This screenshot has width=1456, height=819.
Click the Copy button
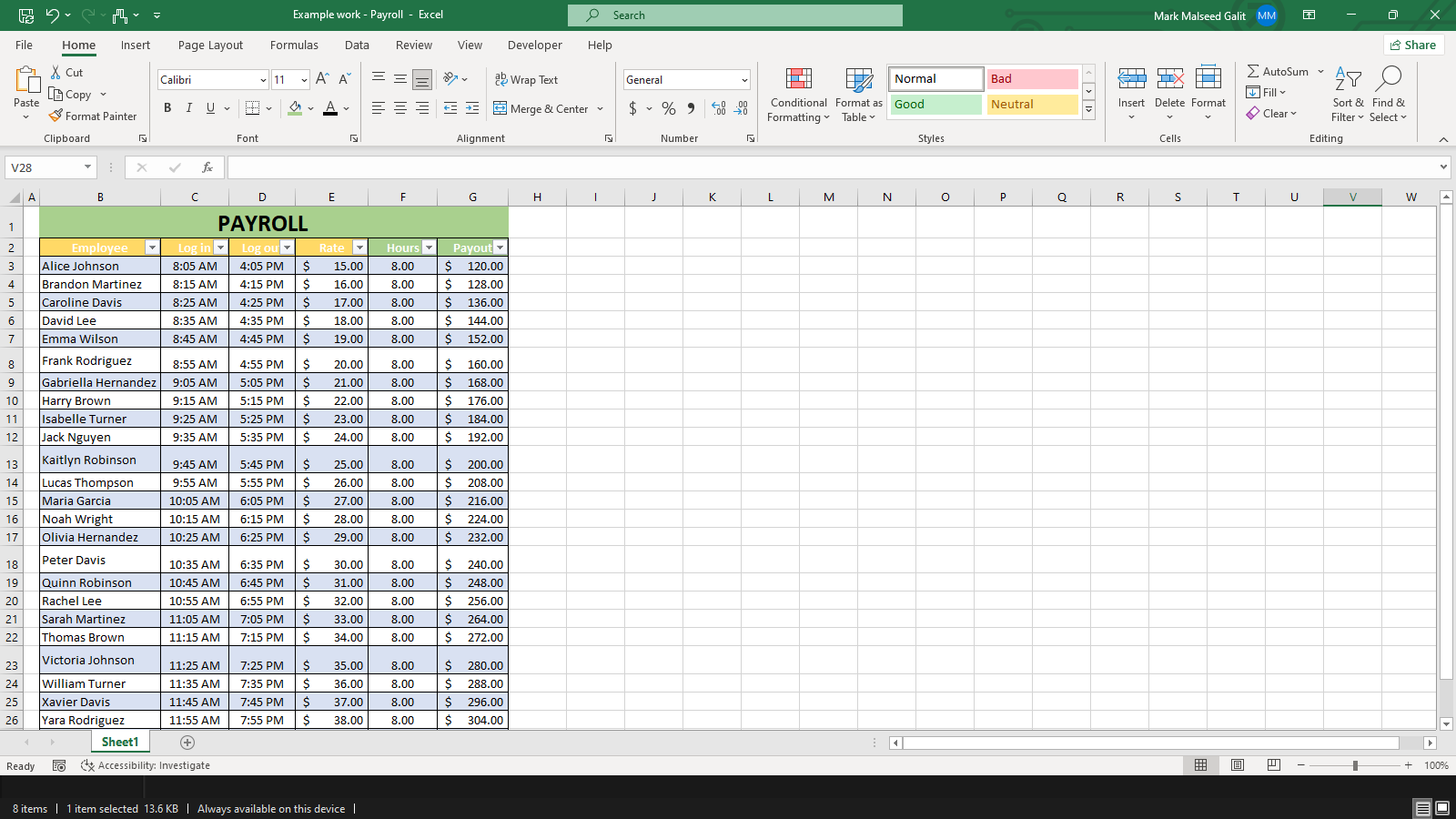click(x=70, y=95)
